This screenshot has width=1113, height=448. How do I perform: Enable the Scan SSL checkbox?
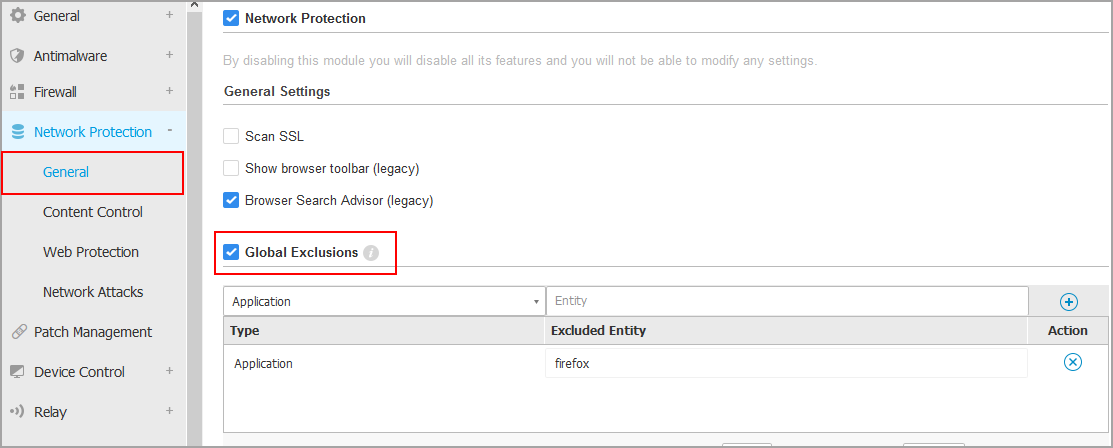point(231,136)
